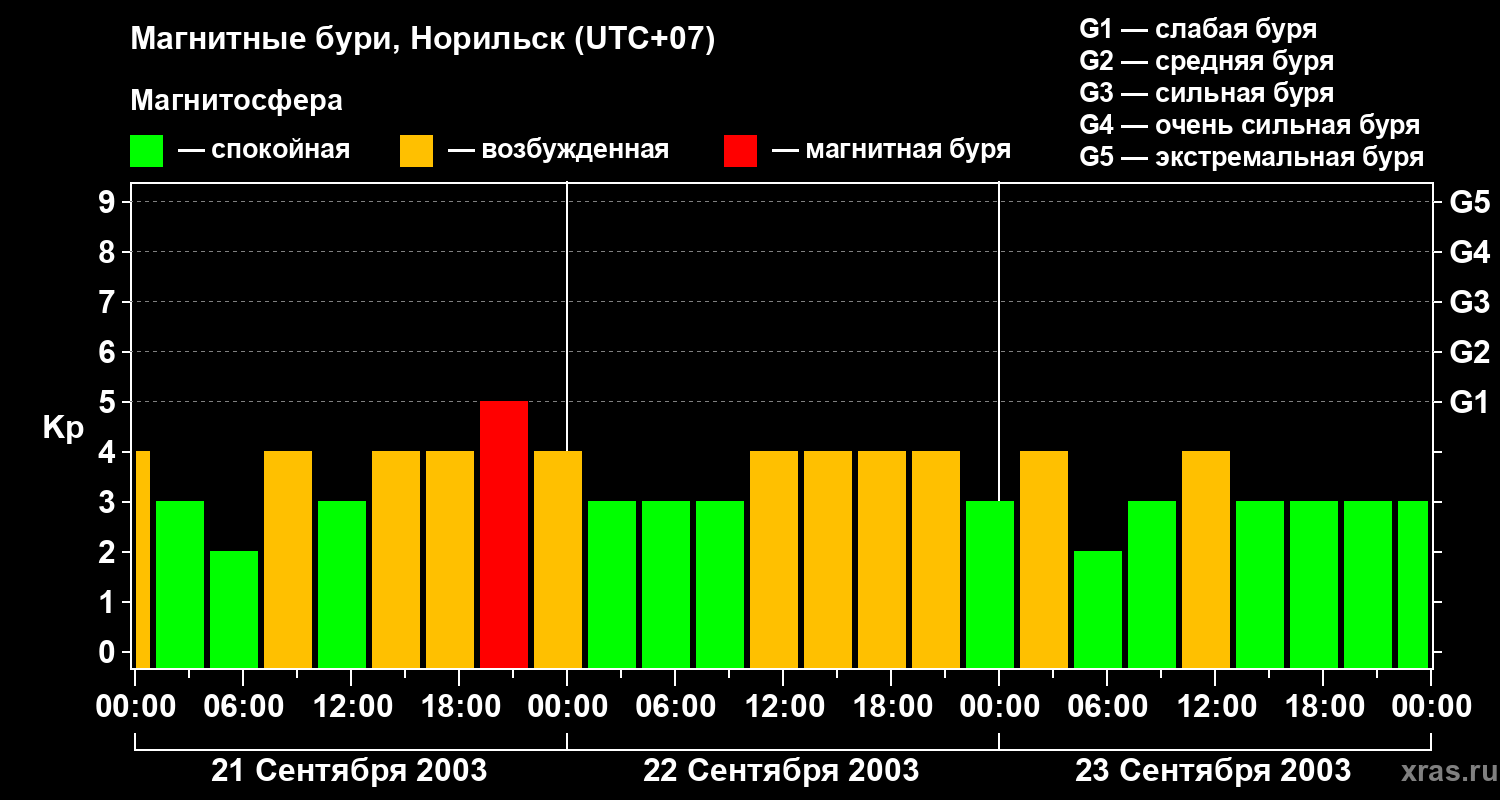
Task: Click 'G5 — экстремальная буря' legend line
Action: coord(1252,157)
